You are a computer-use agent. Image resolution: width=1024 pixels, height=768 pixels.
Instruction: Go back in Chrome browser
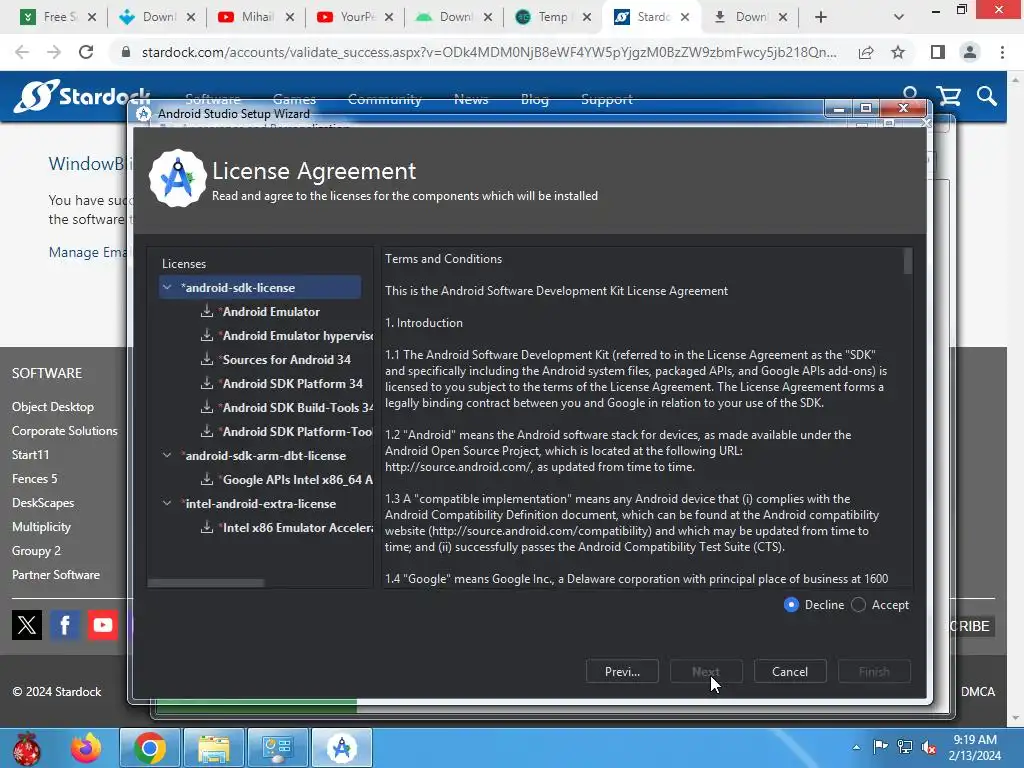tap(22, 52)
